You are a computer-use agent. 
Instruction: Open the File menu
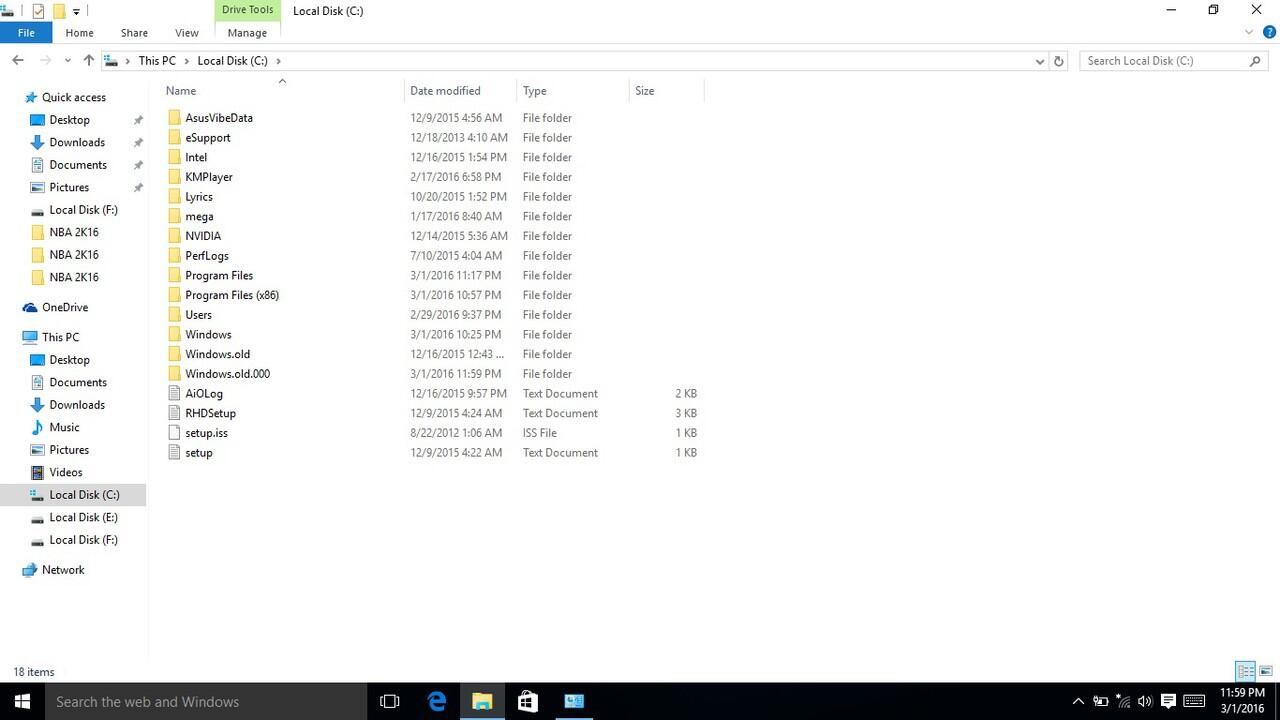27,33
